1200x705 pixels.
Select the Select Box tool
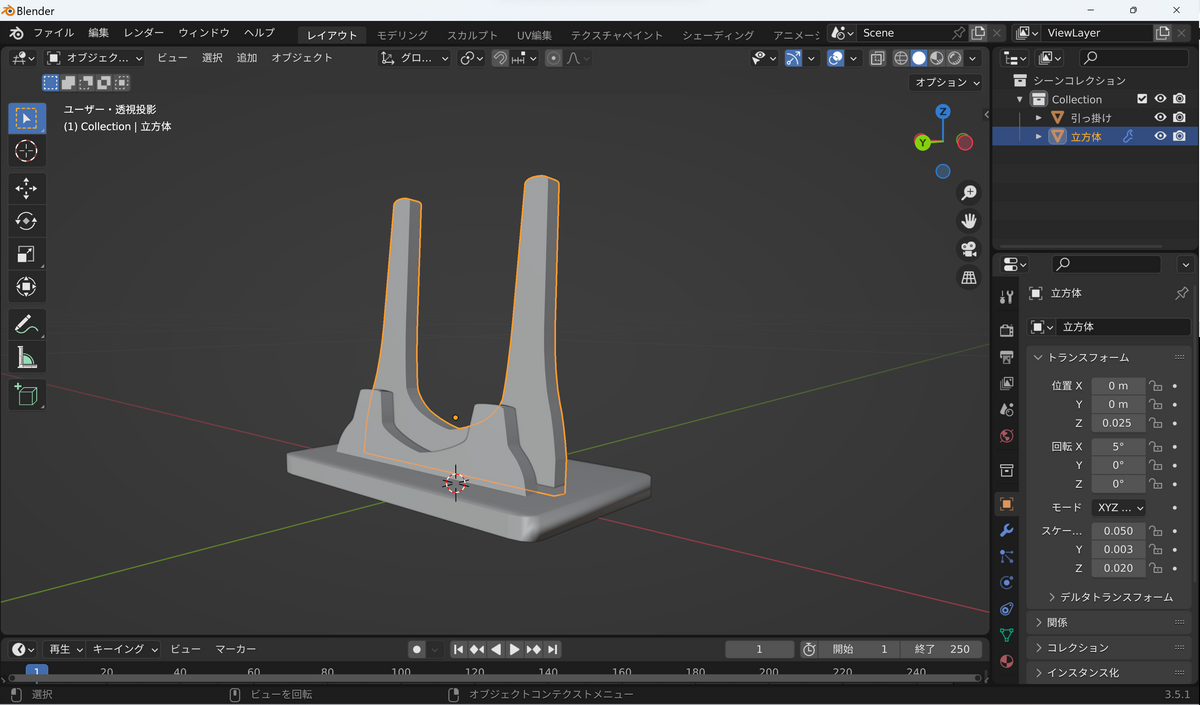point(27,118)
